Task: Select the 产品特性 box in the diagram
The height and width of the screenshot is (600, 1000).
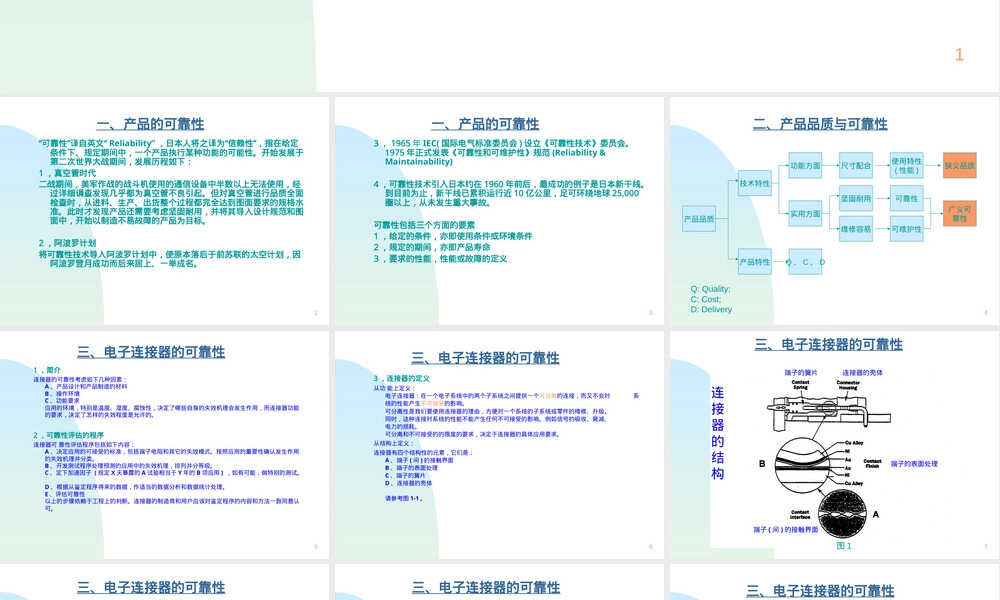Action: (x=754, y=261)
